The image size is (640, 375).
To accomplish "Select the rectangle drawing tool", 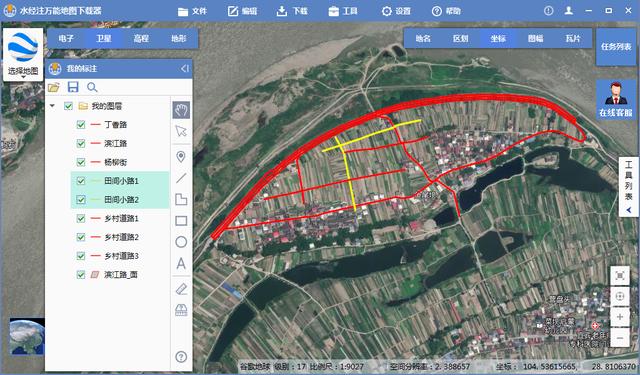I will tap(181, 221).
